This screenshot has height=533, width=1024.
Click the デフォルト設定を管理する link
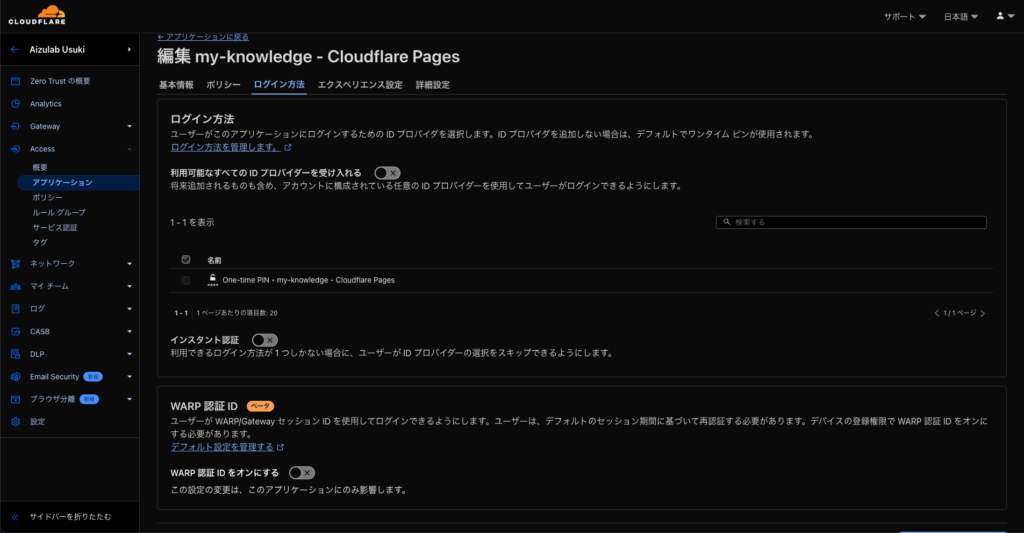tap(222, 447)
